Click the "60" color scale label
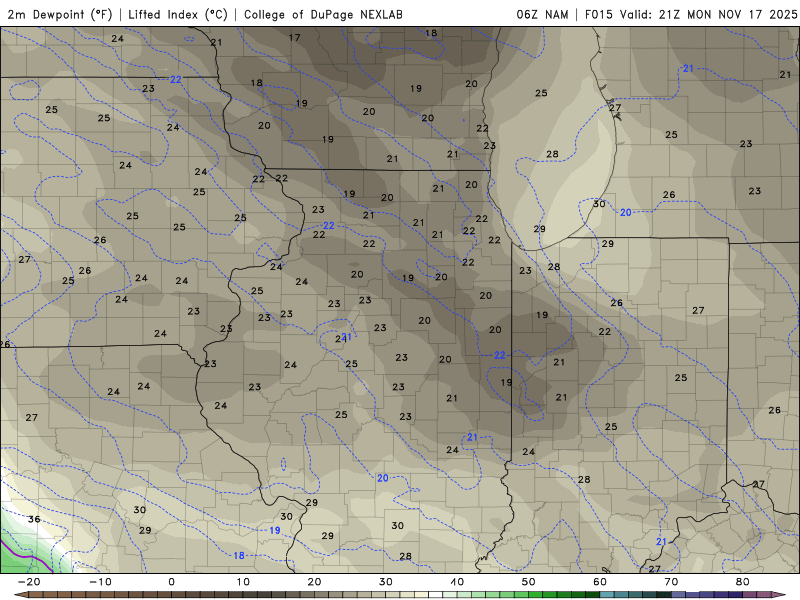 coord(600,582)
